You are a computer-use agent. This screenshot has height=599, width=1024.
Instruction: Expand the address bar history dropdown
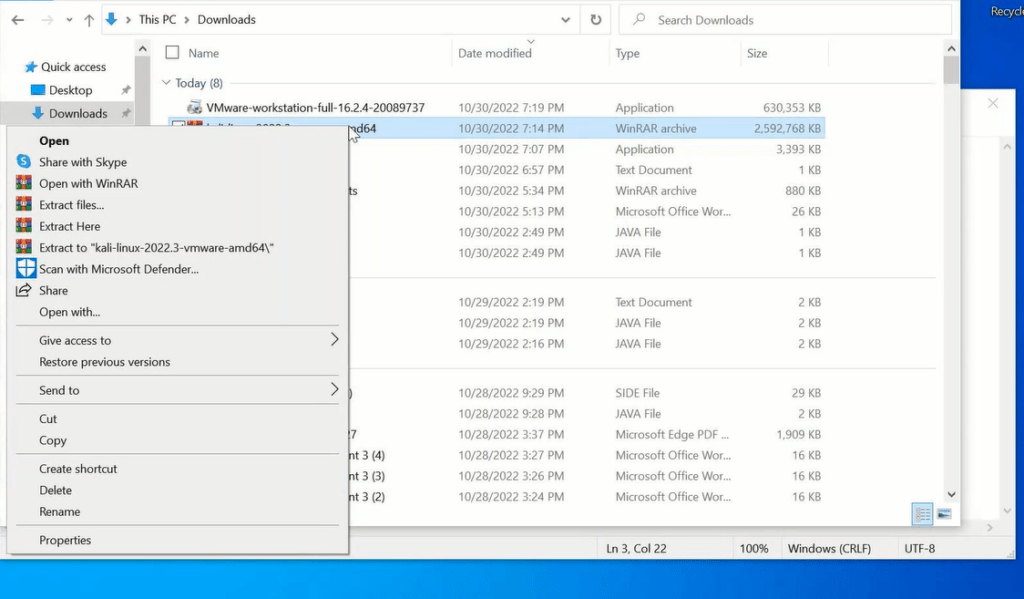point(566,20)
